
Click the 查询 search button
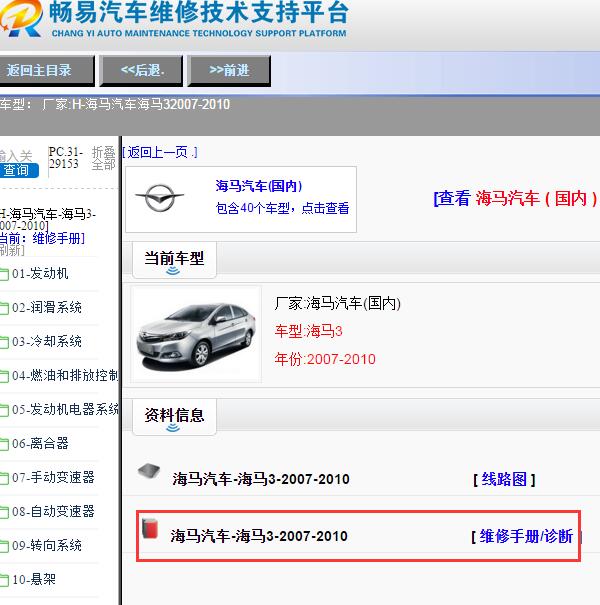(x=19, y=170)
